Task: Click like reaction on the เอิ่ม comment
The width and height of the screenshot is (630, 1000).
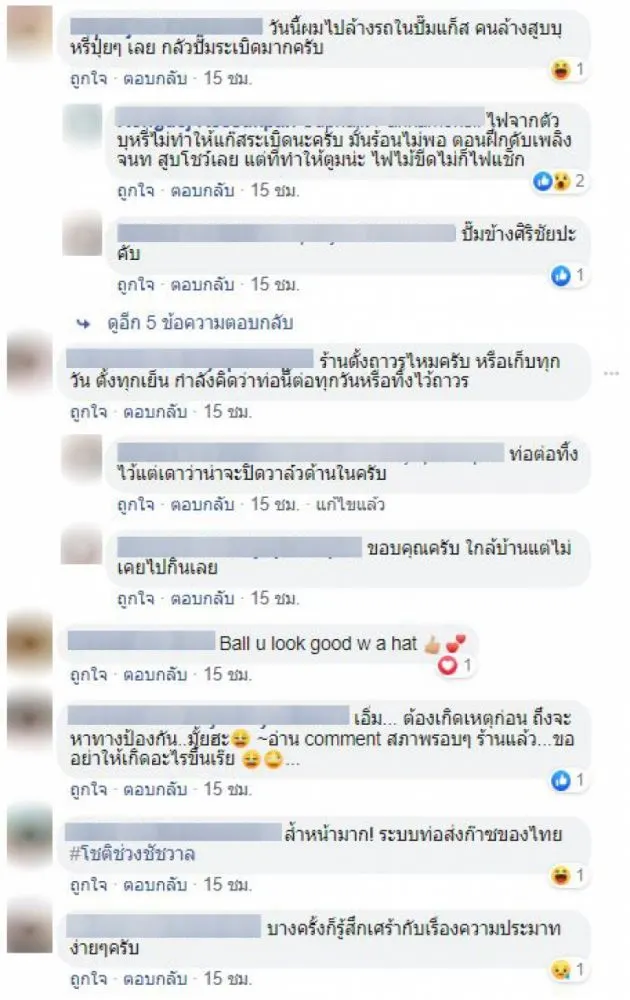Action: tap(560, 780)
